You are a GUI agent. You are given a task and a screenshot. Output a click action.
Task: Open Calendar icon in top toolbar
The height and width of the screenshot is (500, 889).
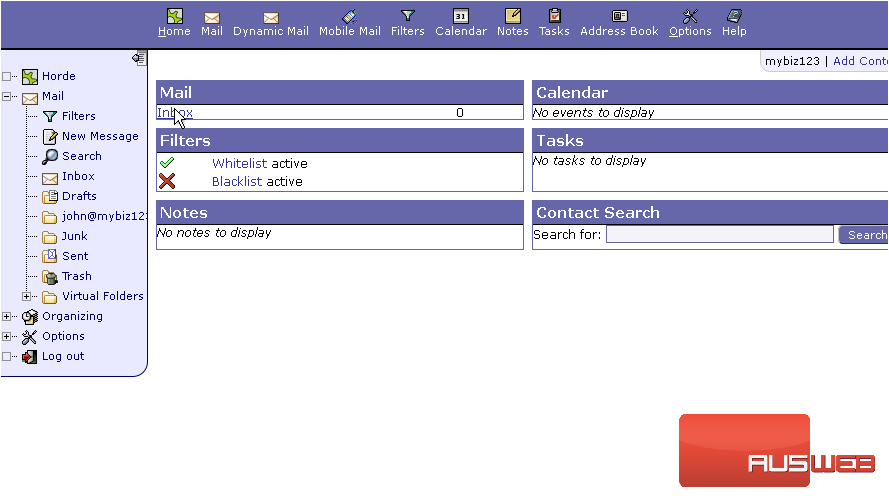coord(460,16)
